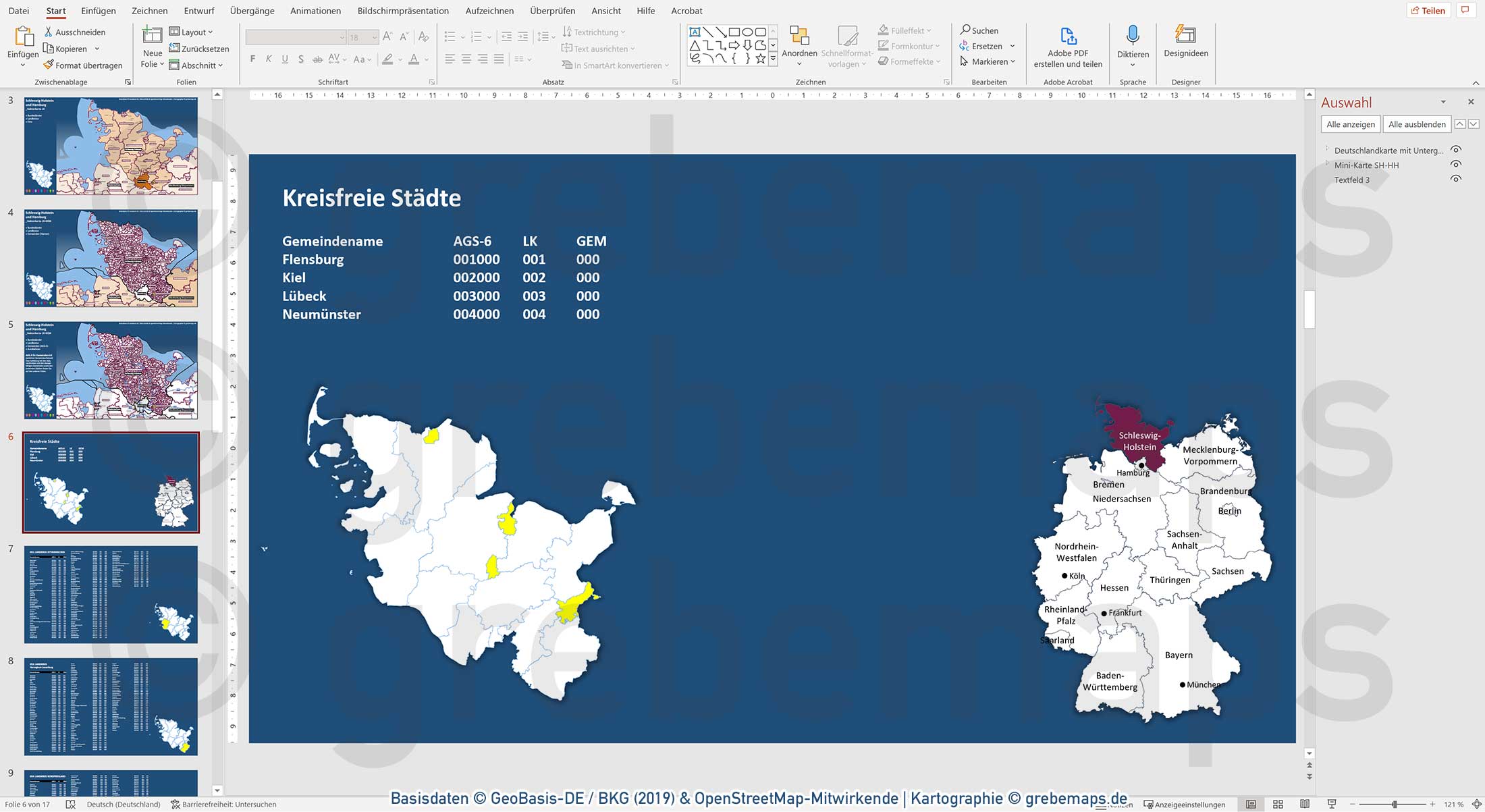Switch to the Animationen ribbon tab
The height and width of the screenshot is (812, 1485).
315,11
